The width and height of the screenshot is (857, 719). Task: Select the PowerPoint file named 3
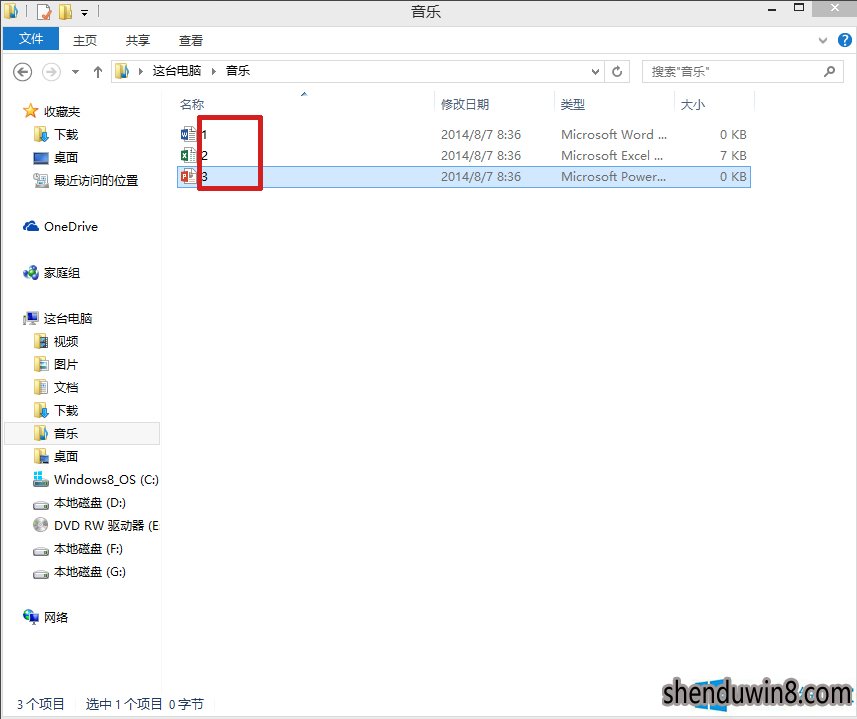pyautogui.click(x=463, y=176)
